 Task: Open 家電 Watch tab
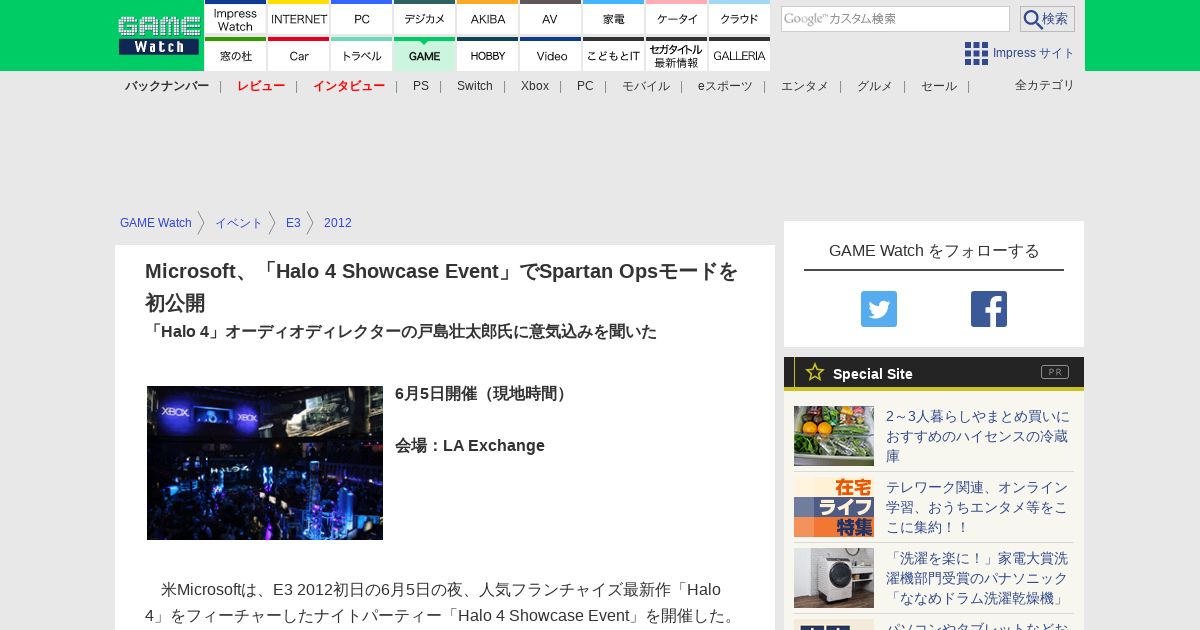pos(613,17)
